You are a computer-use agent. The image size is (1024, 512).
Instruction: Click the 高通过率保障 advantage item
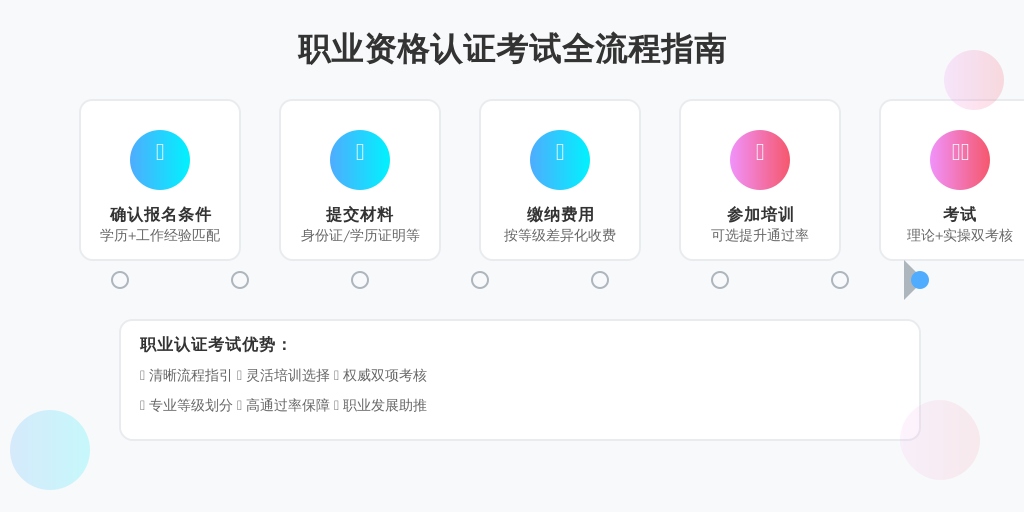283,406
